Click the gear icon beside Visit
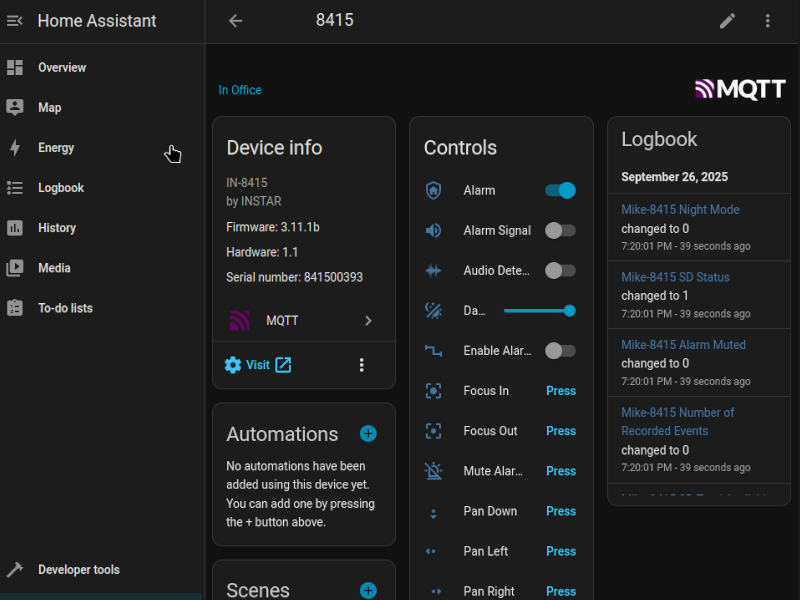 pyautogui.click(x=233, y=365)
